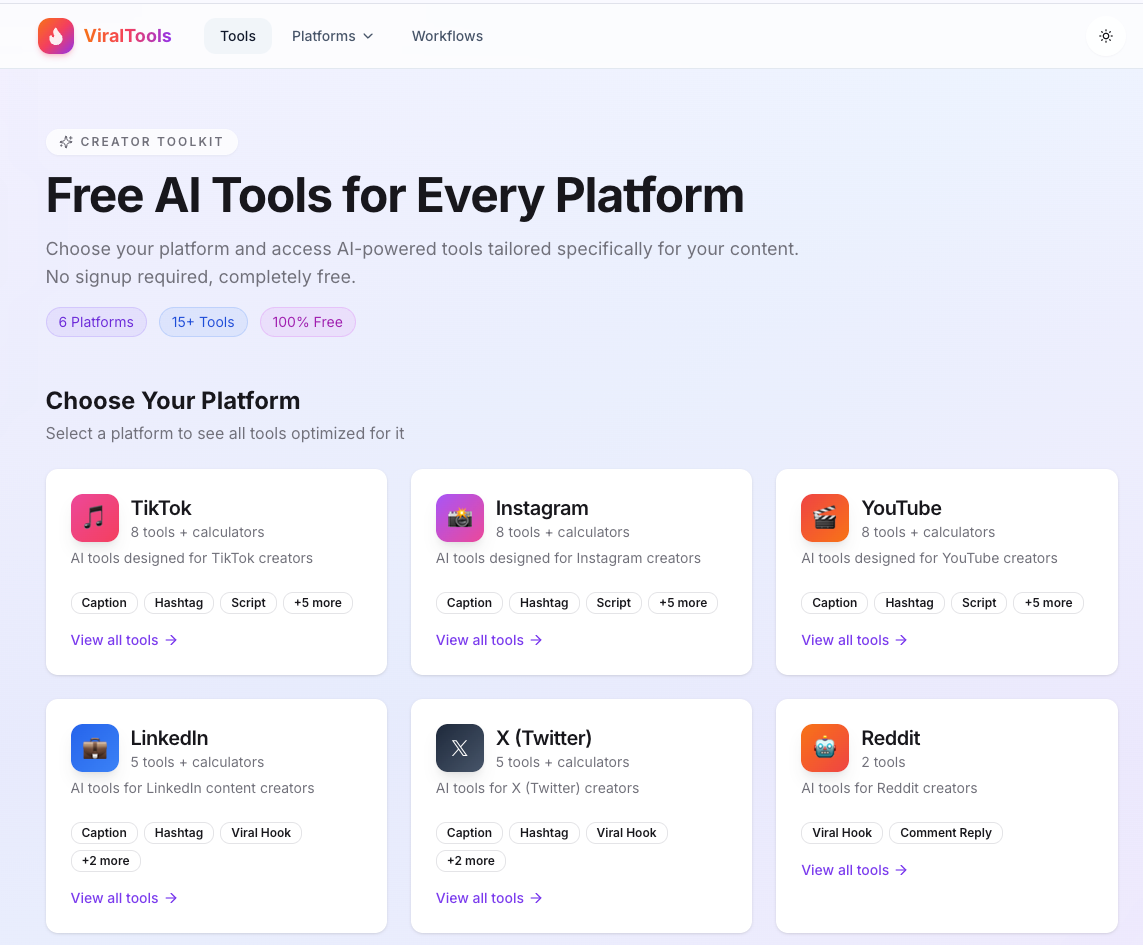1143x945 pixels.
Task: Toggle the light/dark theme sun button
Action: click(1105, 36)
